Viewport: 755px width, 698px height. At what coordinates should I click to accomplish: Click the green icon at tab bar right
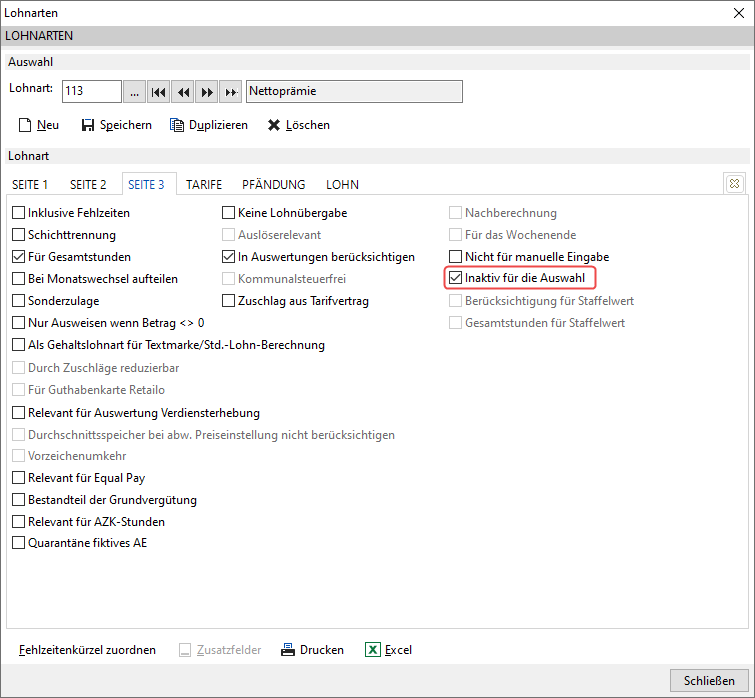[734, 183]
